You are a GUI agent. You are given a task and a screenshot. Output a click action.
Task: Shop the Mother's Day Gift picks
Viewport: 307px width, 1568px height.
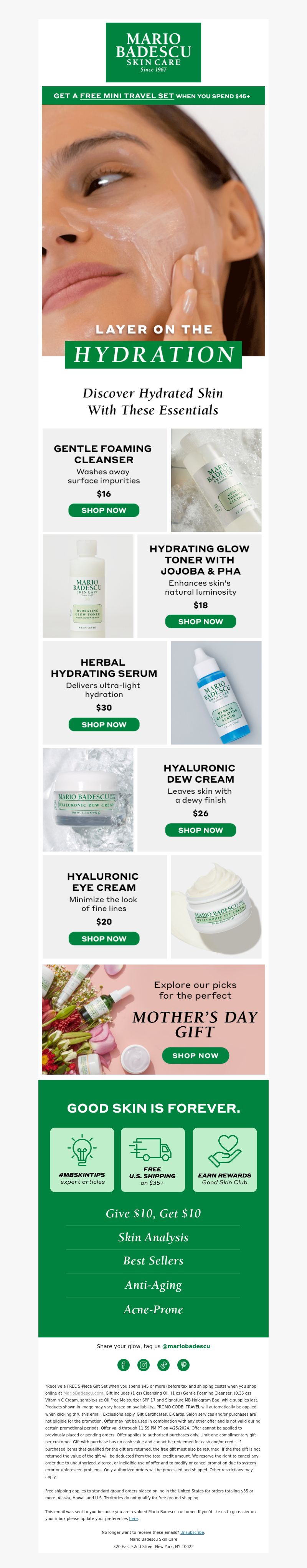pyautogui.click(x=196, y=1055)
